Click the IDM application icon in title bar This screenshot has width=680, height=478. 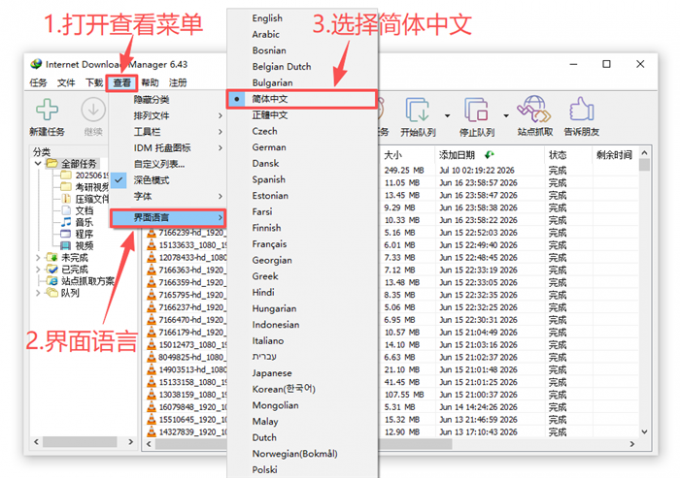click(x=36, y=64)
